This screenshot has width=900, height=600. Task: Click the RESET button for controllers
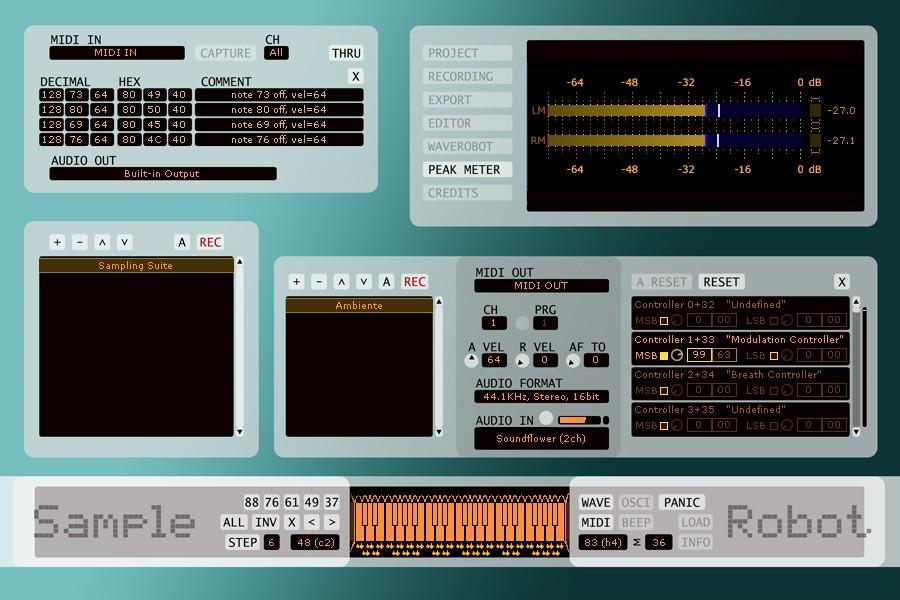(x=721, y=282)
